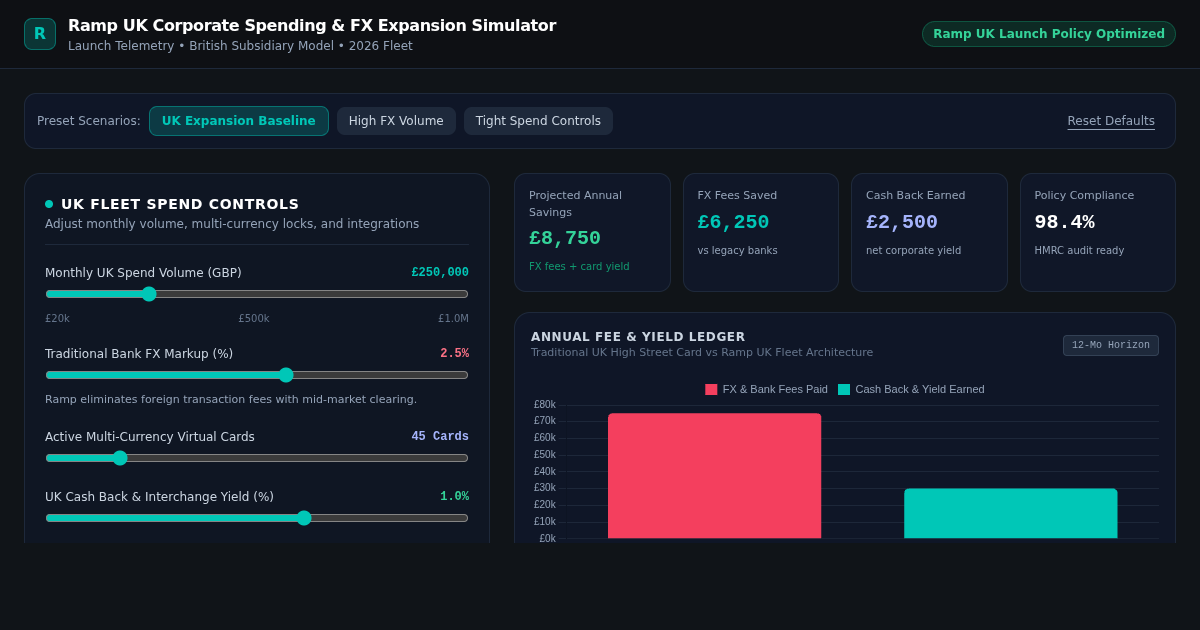
Task: Click the vs legacy banks text
Action: pyautogui.click(x=737, y=251)
